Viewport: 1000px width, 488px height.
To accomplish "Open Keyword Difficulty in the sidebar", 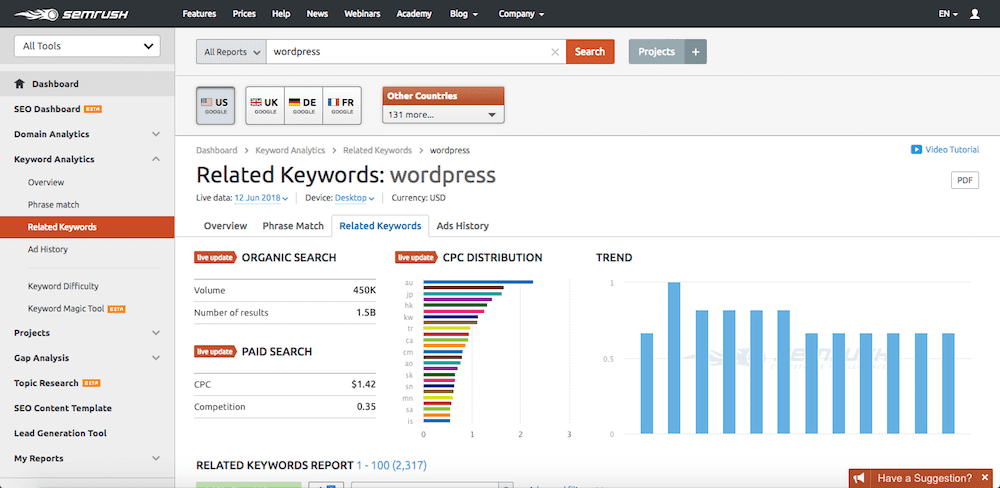I will click(63, 286).
